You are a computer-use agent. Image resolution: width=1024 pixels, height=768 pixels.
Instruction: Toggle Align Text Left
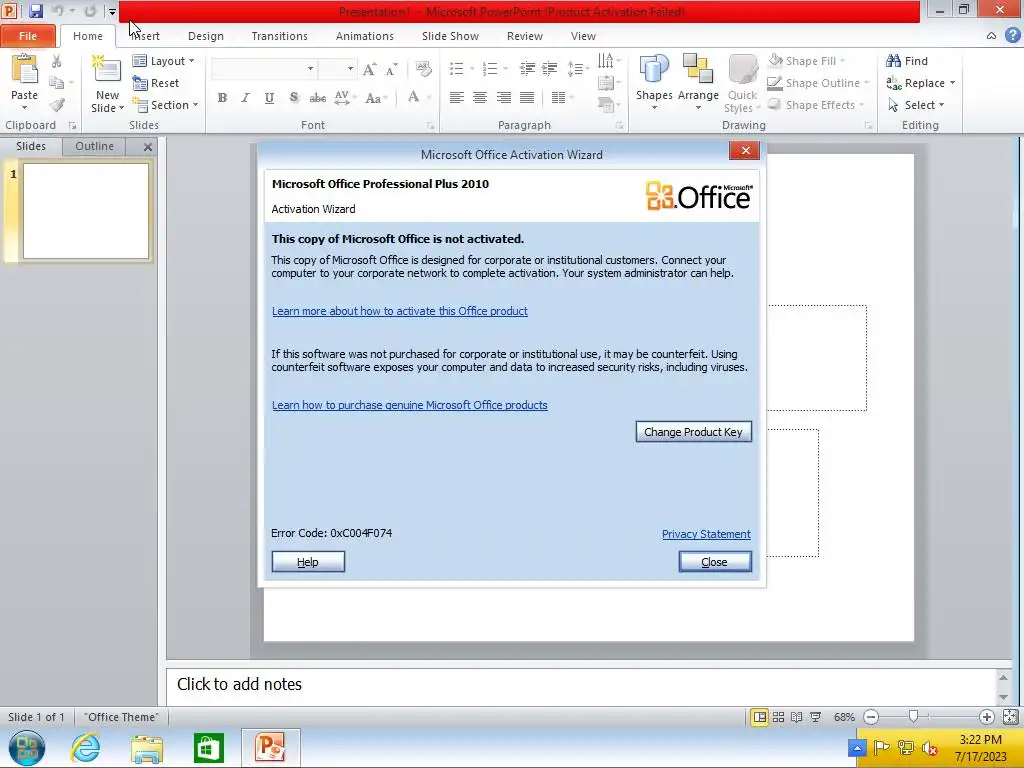(456, 98)
